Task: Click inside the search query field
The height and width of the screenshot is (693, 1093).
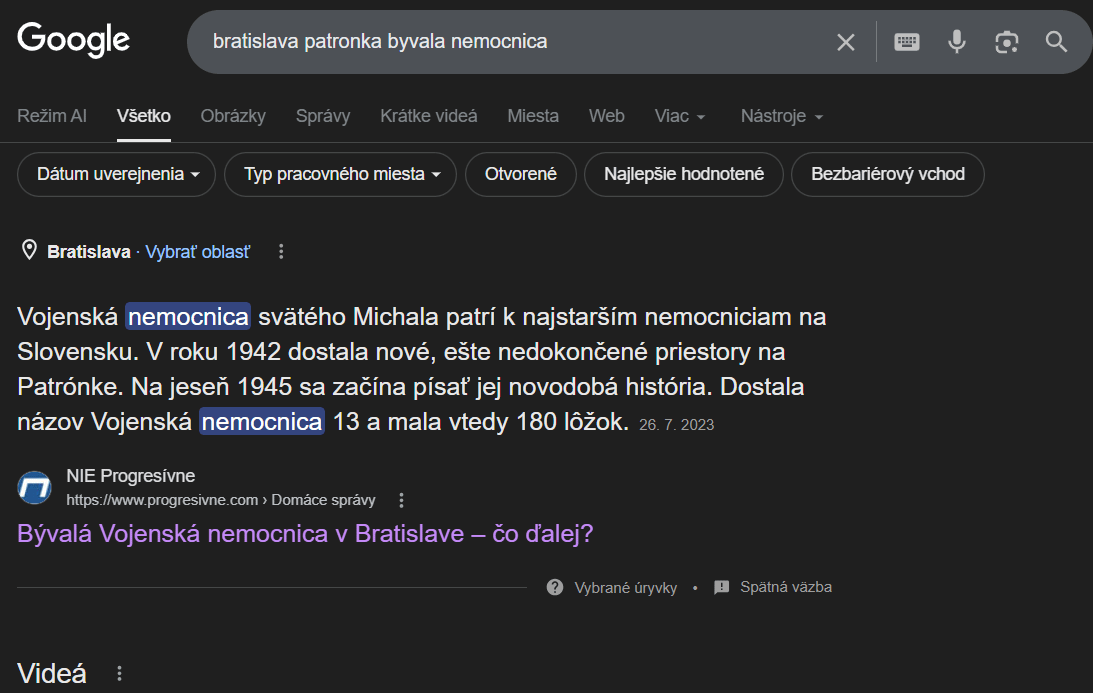Action: [x=500, y=42]
